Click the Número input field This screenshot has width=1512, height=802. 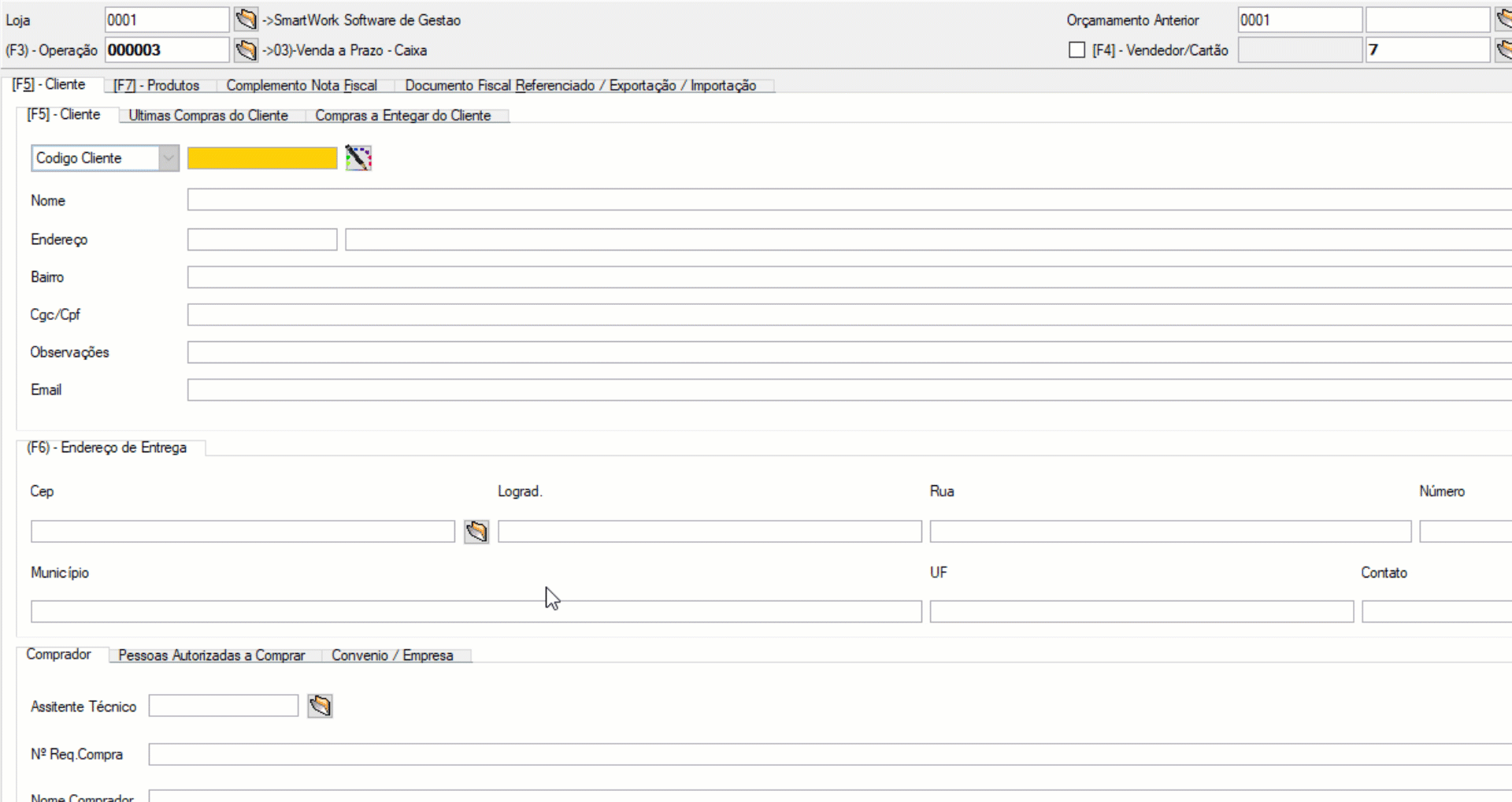pyautogui.click(x=1466, y=532)
